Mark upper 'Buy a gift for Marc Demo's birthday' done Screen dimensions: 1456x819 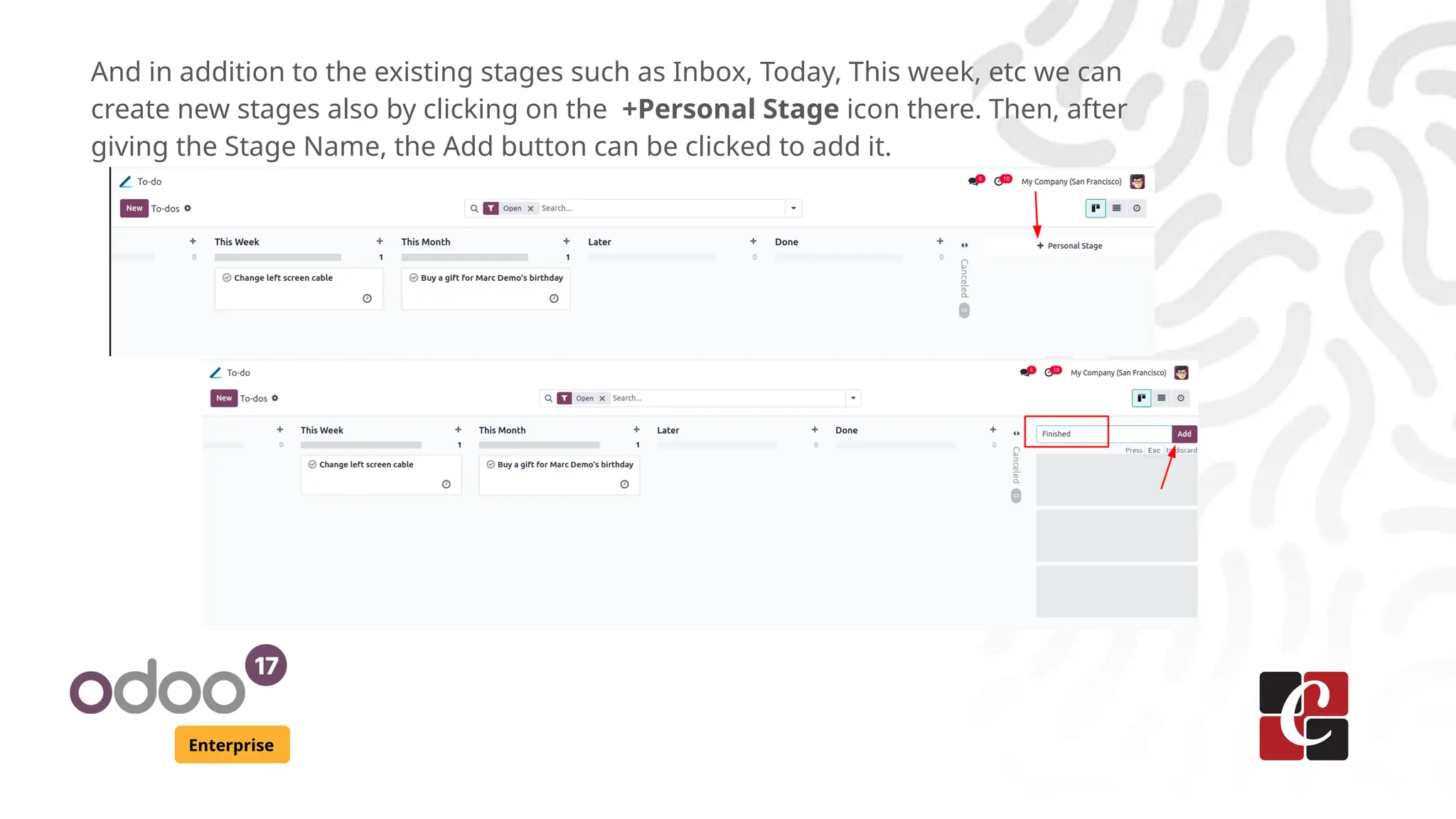(414, 278)
